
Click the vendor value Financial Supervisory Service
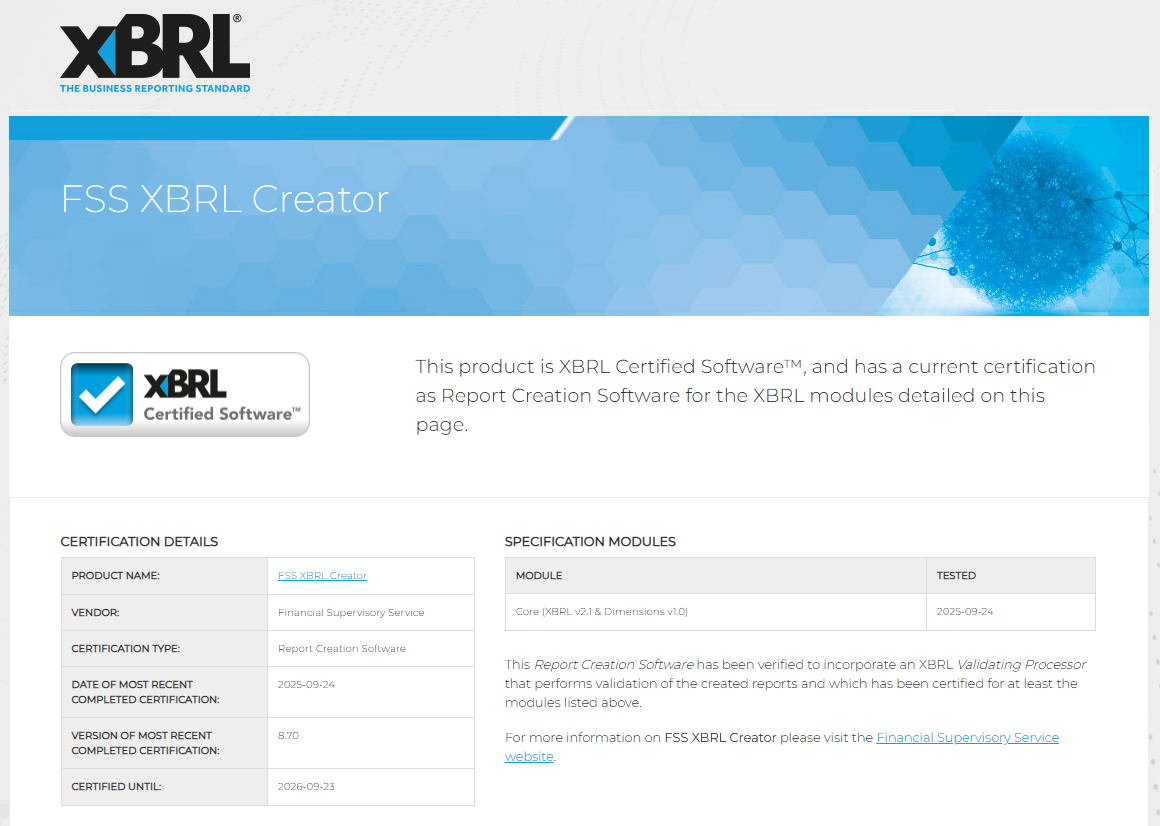point(351,613)
